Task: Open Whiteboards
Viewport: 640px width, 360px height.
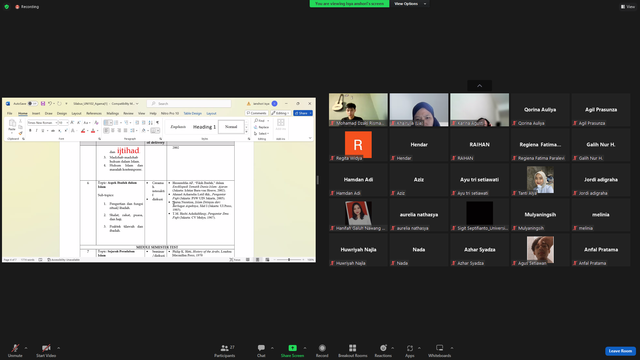Action: (x=440, y=350)
